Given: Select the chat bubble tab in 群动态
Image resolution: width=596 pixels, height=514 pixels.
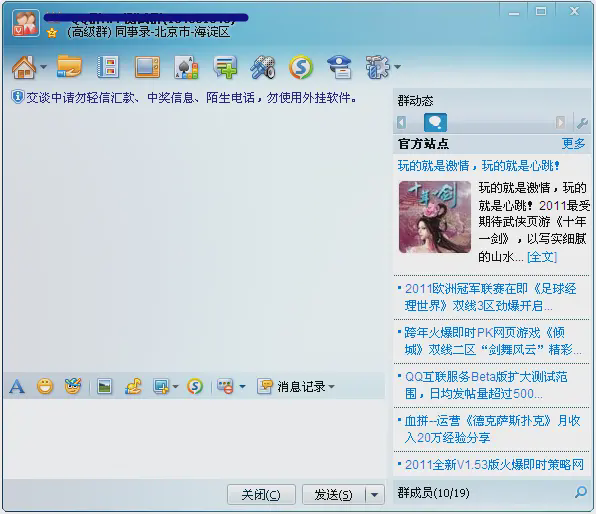Looking at the screenshot, I should (x=435, y=122).
